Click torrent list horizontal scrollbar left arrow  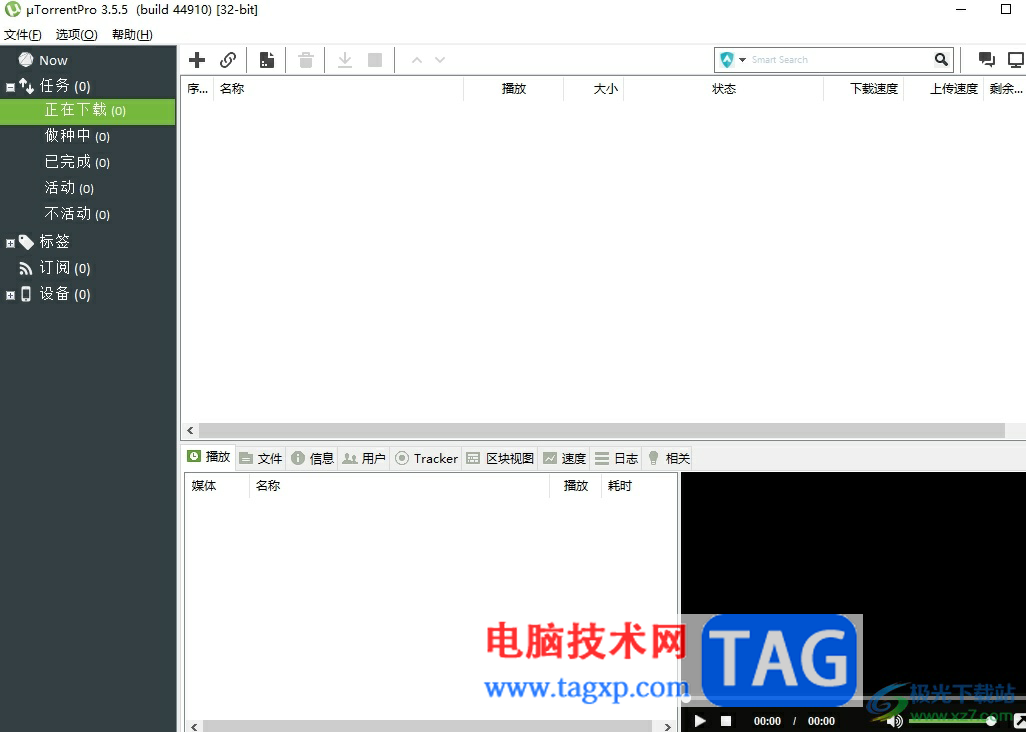tap(190, 430)
